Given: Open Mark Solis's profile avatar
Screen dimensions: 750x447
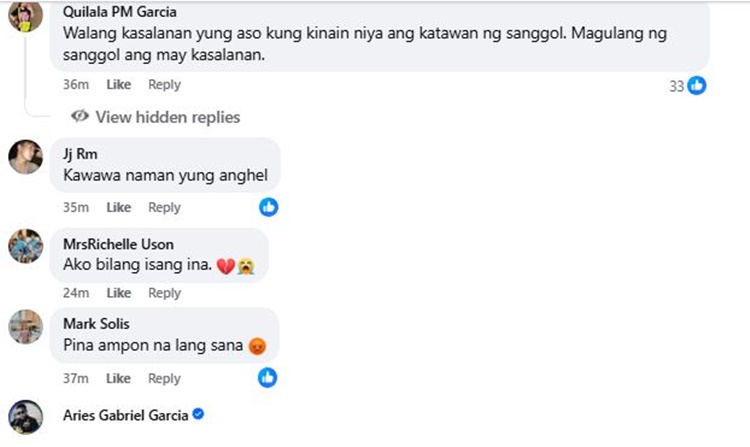Looking at the screenshot, I should pos(26,326).
